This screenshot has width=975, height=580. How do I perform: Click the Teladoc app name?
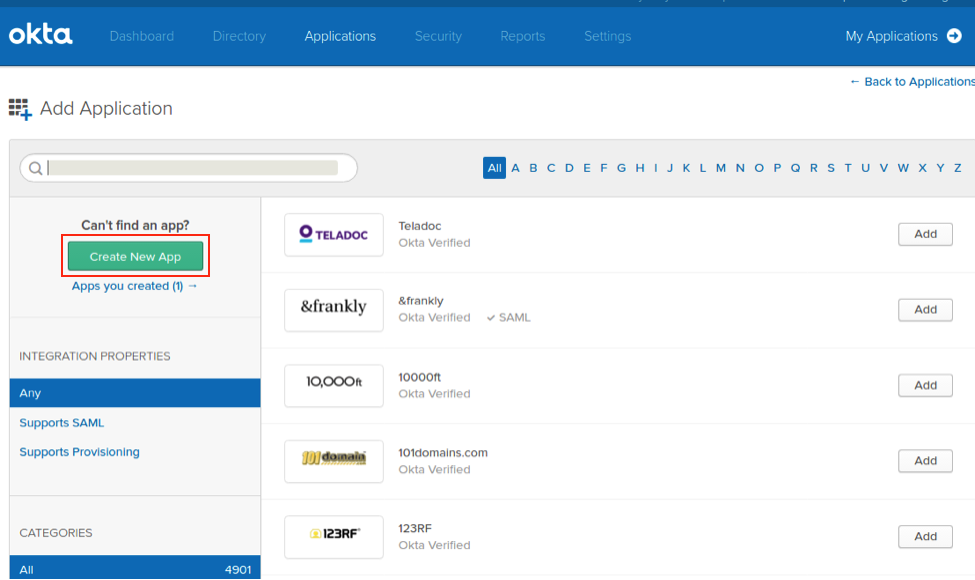tap(420, 226)
